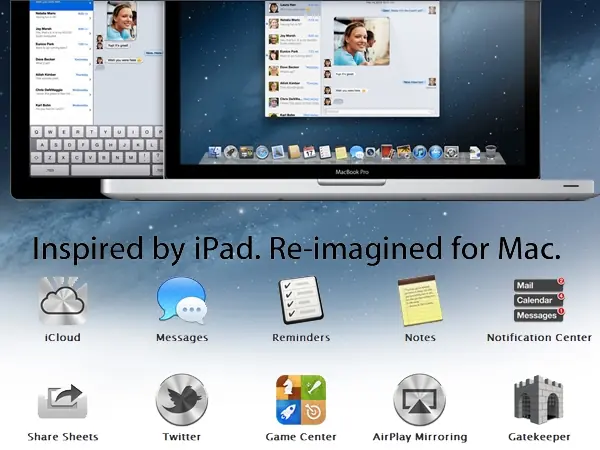Open System Preferences gears in the dock
The image size is (600, 450).
click(x=452, y=152)
